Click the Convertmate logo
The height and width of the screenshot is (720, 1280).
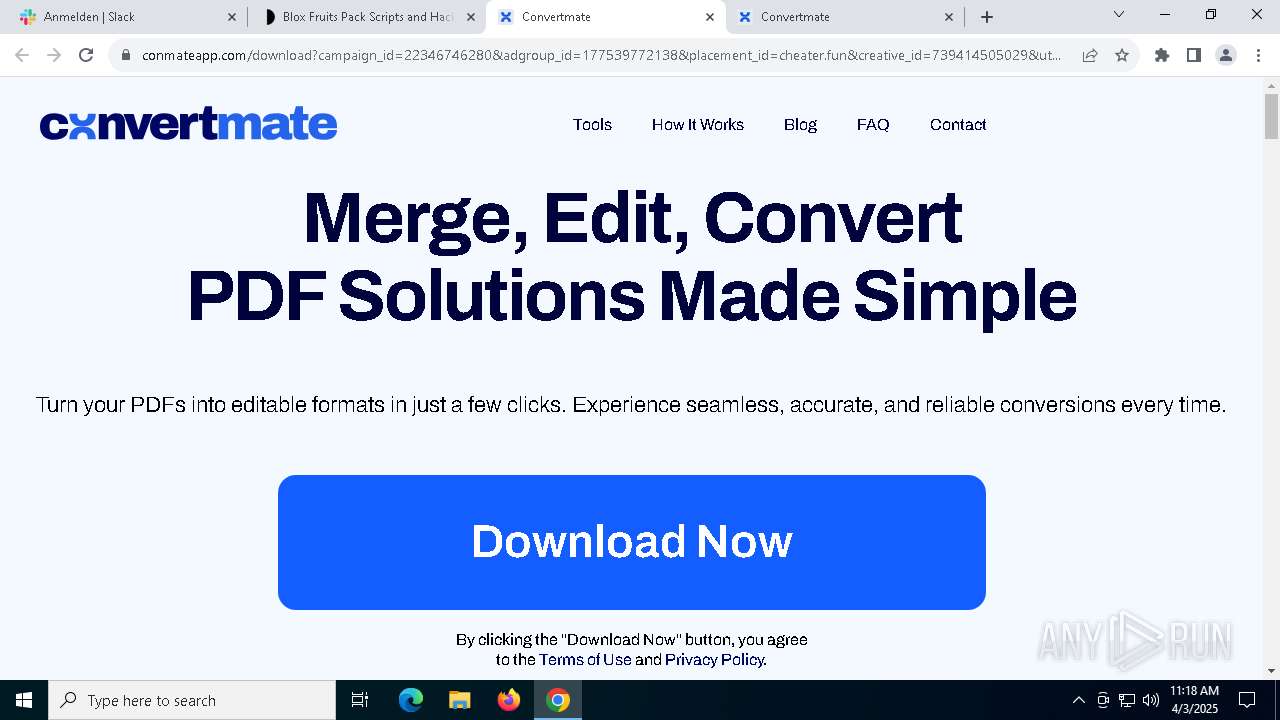pos(188,124)
